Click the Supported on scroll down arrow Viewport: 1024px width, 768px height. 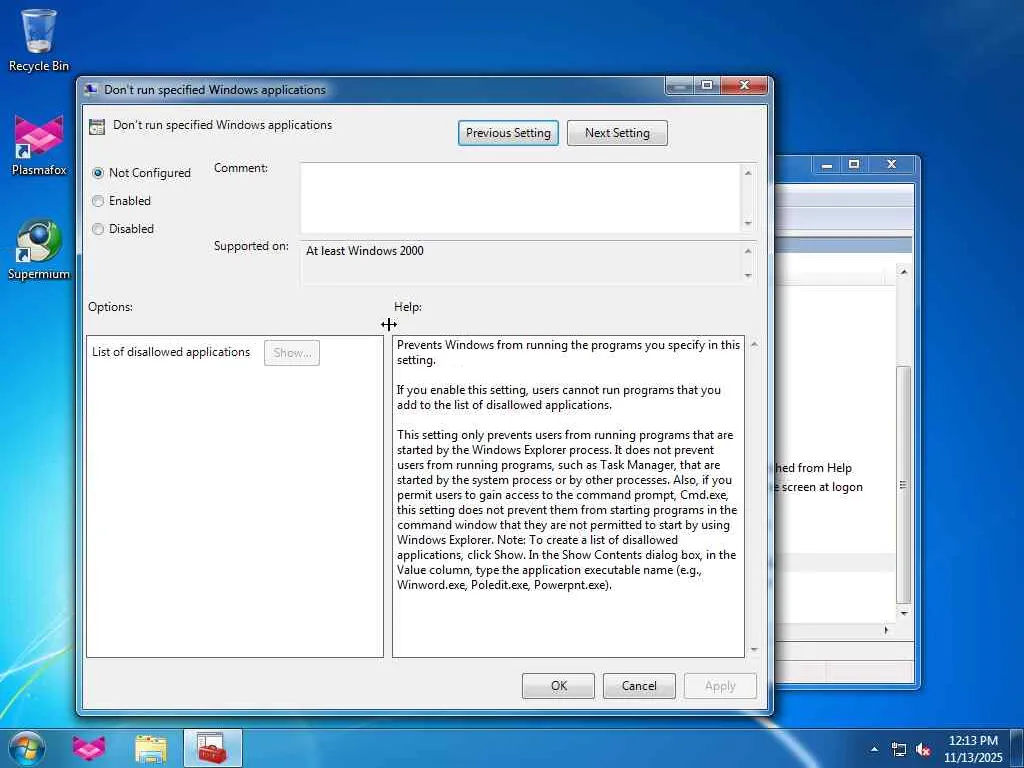pyautogui.click(x=748, y=276)
